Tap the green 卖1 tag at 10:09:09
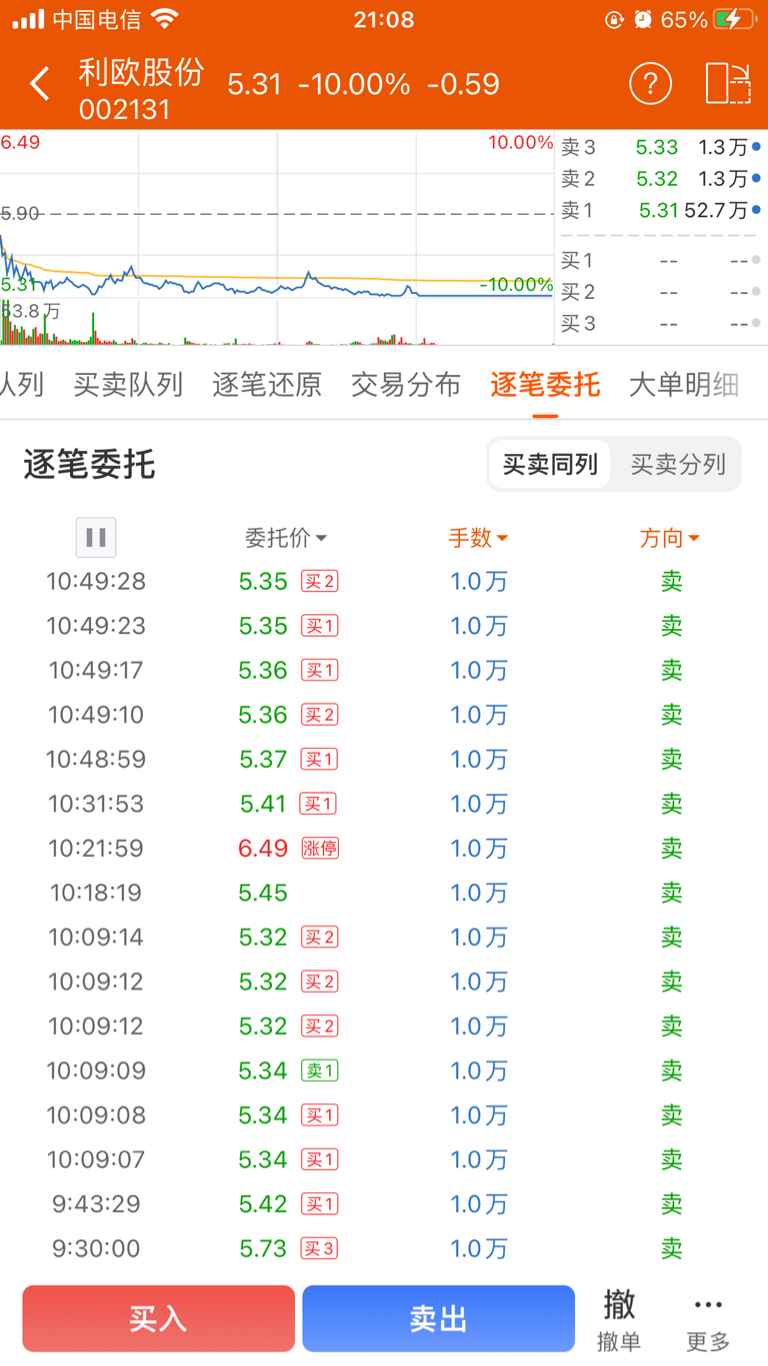Image resolution: width=768 pixels, height=1366 pixels. pyautogui.click(x=320, y=1071)
